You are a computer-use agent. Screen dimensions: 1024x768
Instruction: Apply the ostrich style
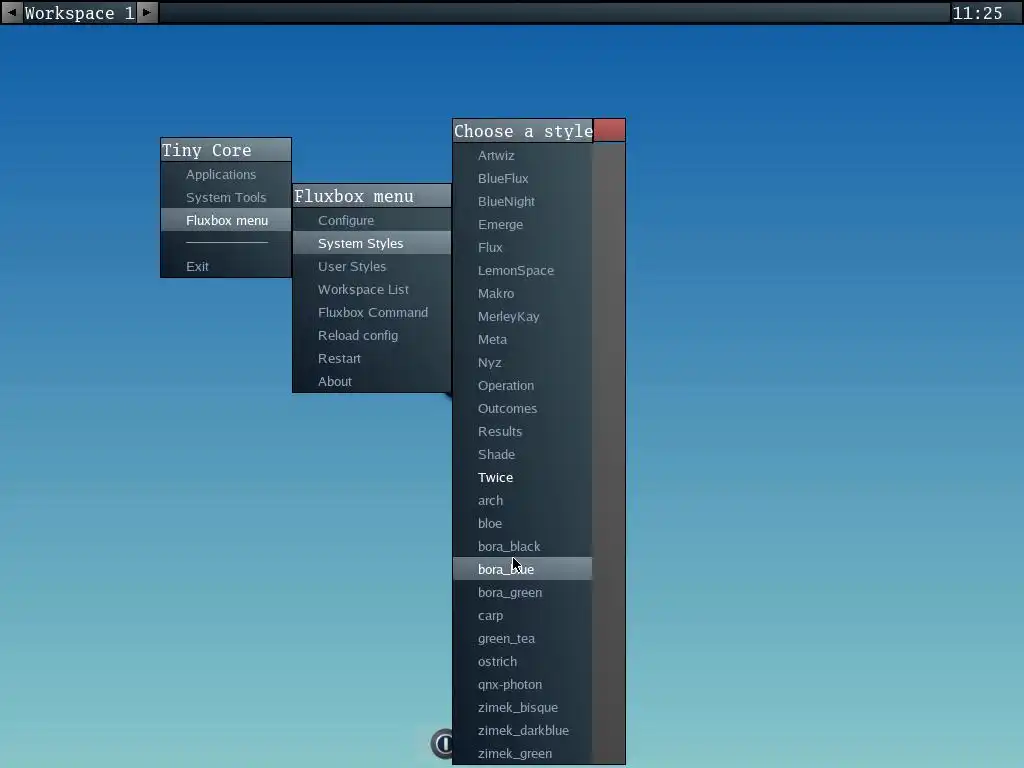click(x=522, y=662)
